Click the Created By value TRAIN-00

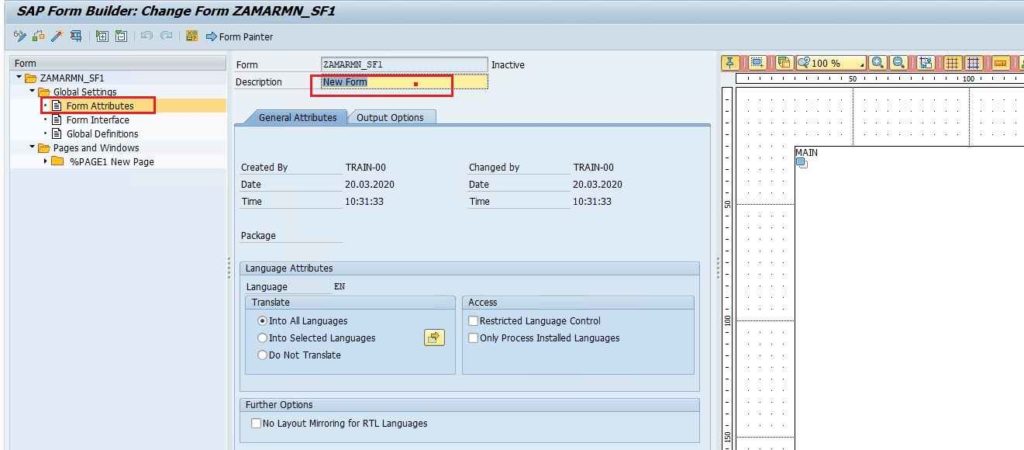coord(366,167)
